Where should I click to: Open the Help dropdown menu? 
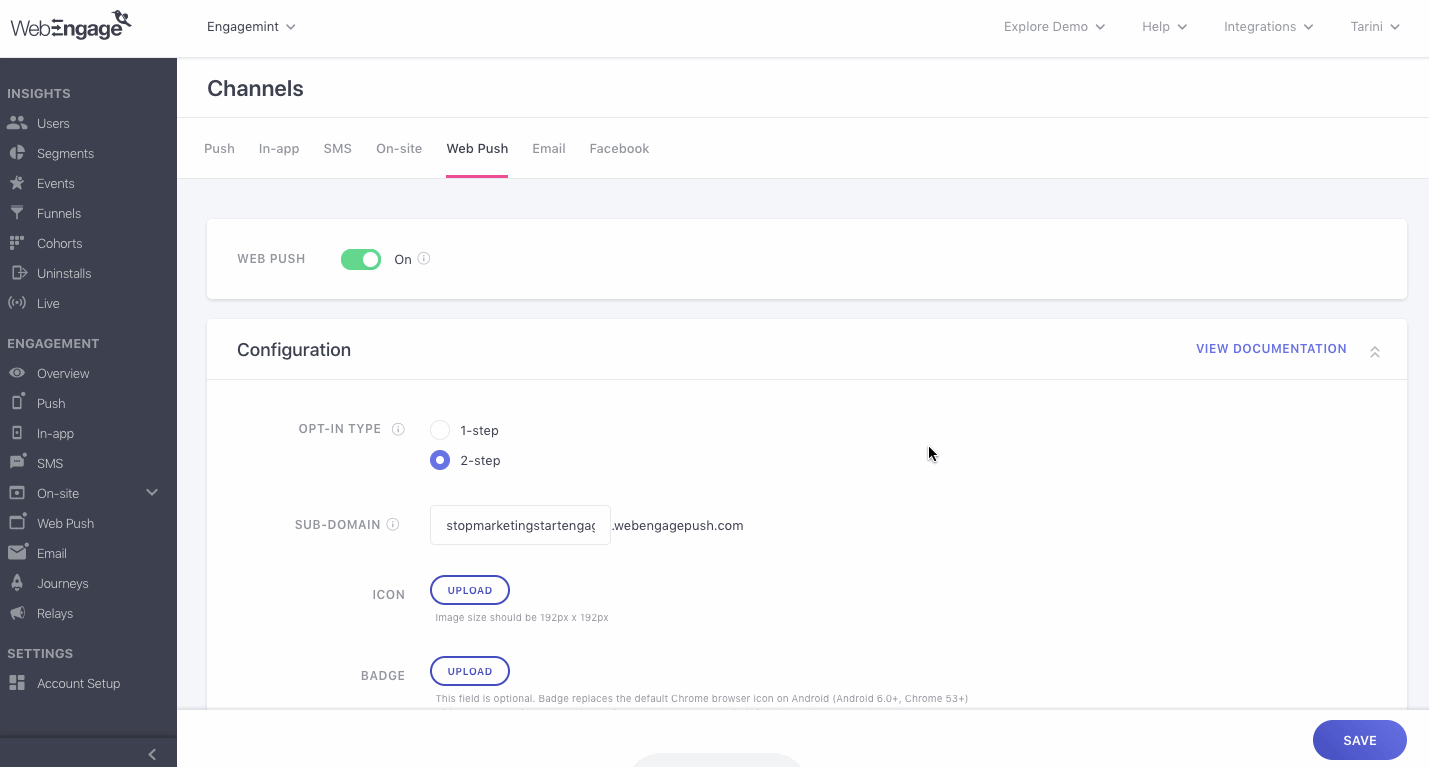click(x=1164, y=27)
